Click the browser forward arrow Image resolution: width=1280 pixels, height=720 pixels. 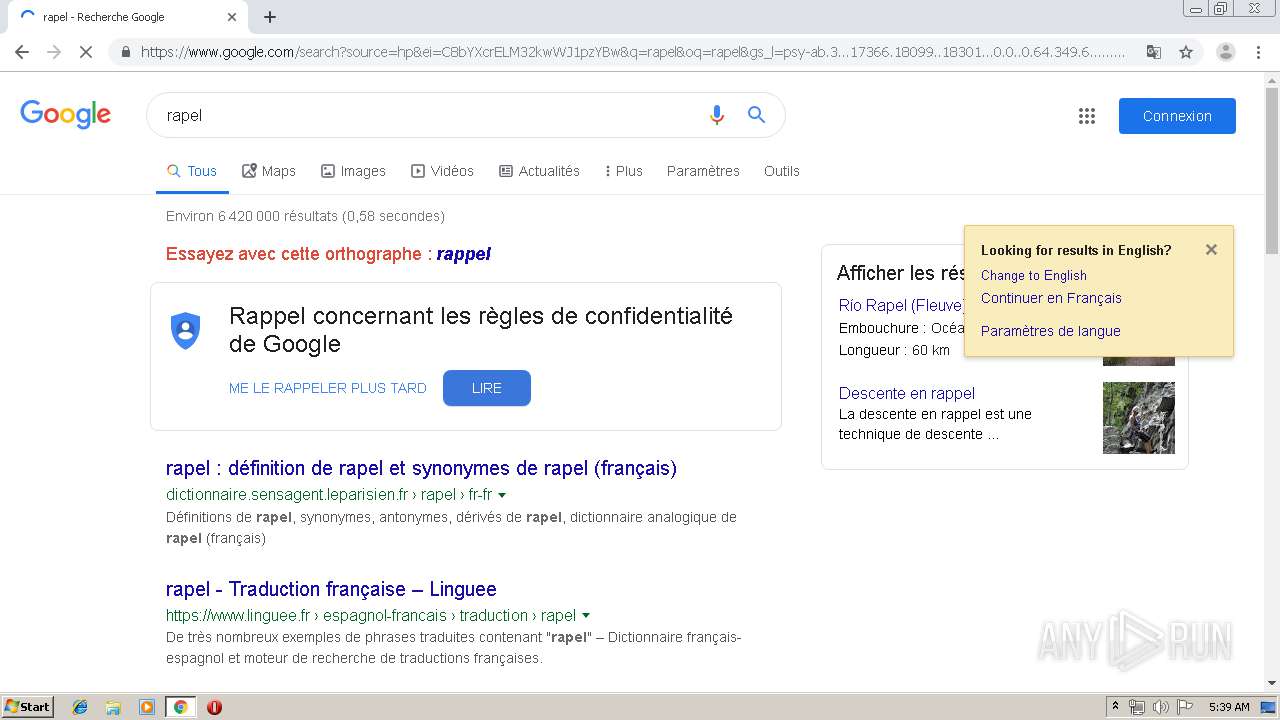click(x=54, y=52)
